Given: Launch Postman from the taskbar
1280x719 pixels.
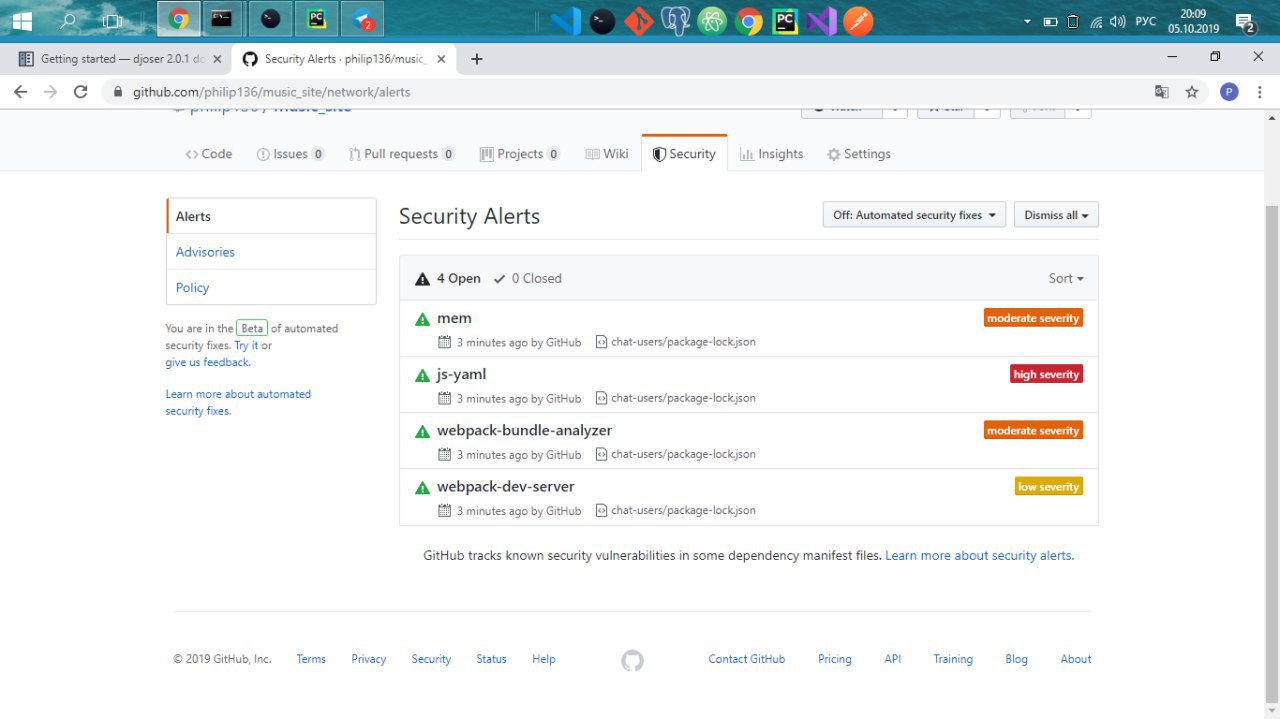Looking at the screenshot, I should [x=858, y=21].
